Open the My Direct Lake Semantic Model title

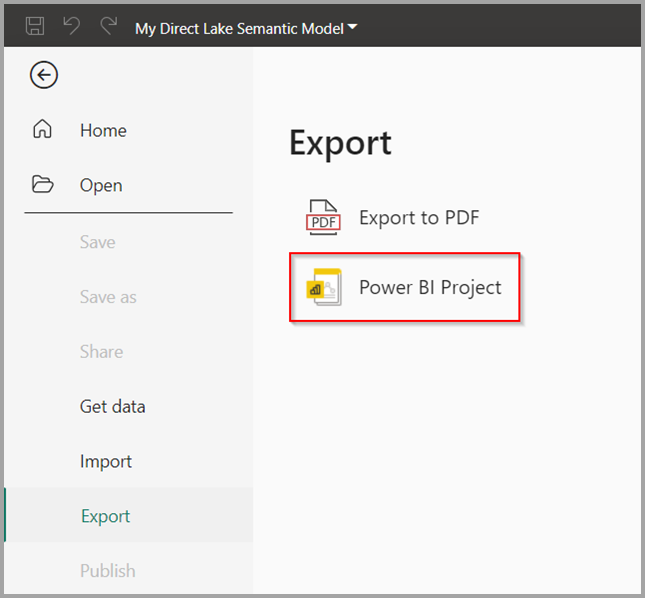point(239,29)
